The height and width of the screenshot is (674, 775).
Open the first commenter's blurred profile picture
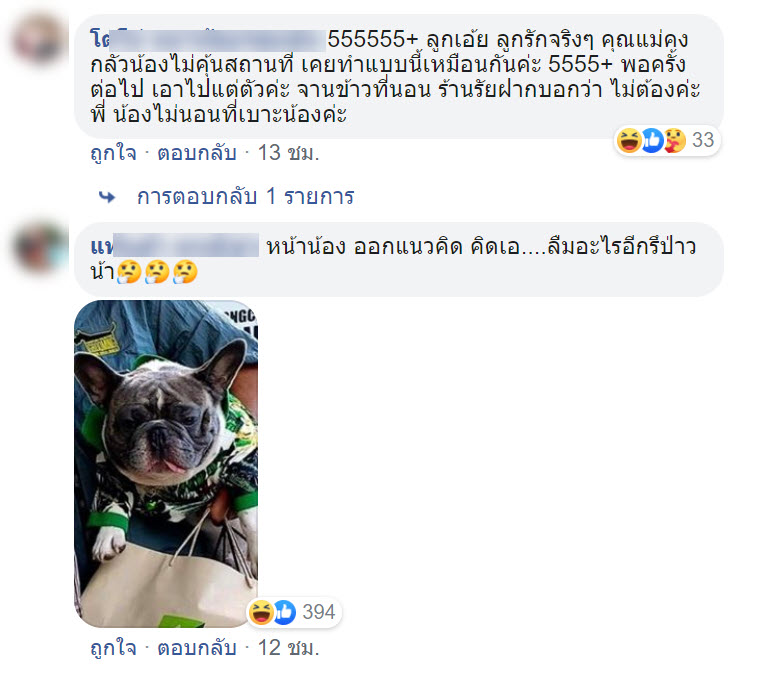[39, 39]
